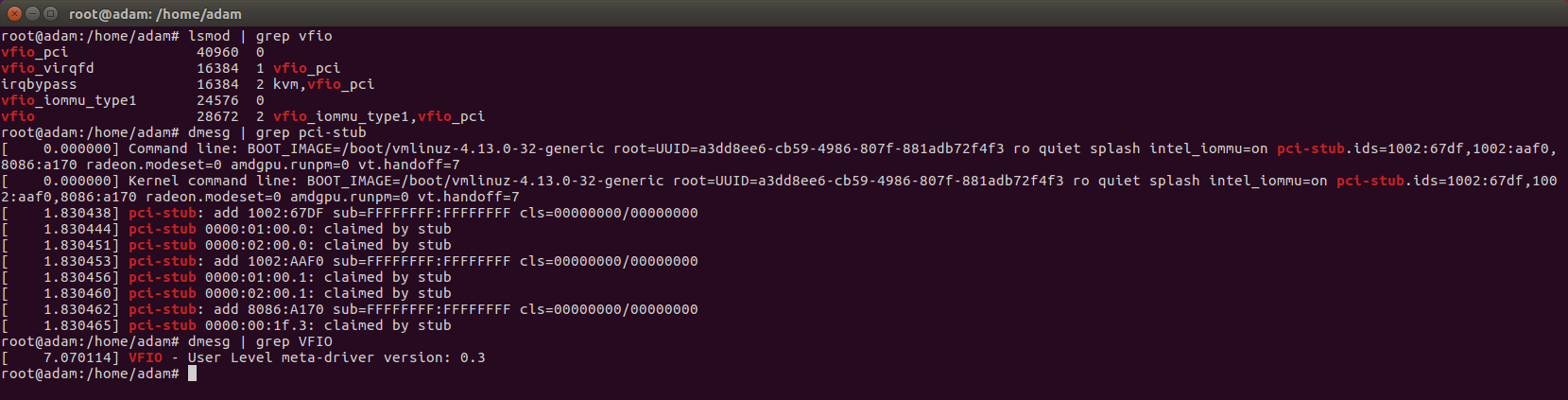
Task: Click the '0000:00:1f.3: claimed by stub' line
Action: (x=328, y=325)
